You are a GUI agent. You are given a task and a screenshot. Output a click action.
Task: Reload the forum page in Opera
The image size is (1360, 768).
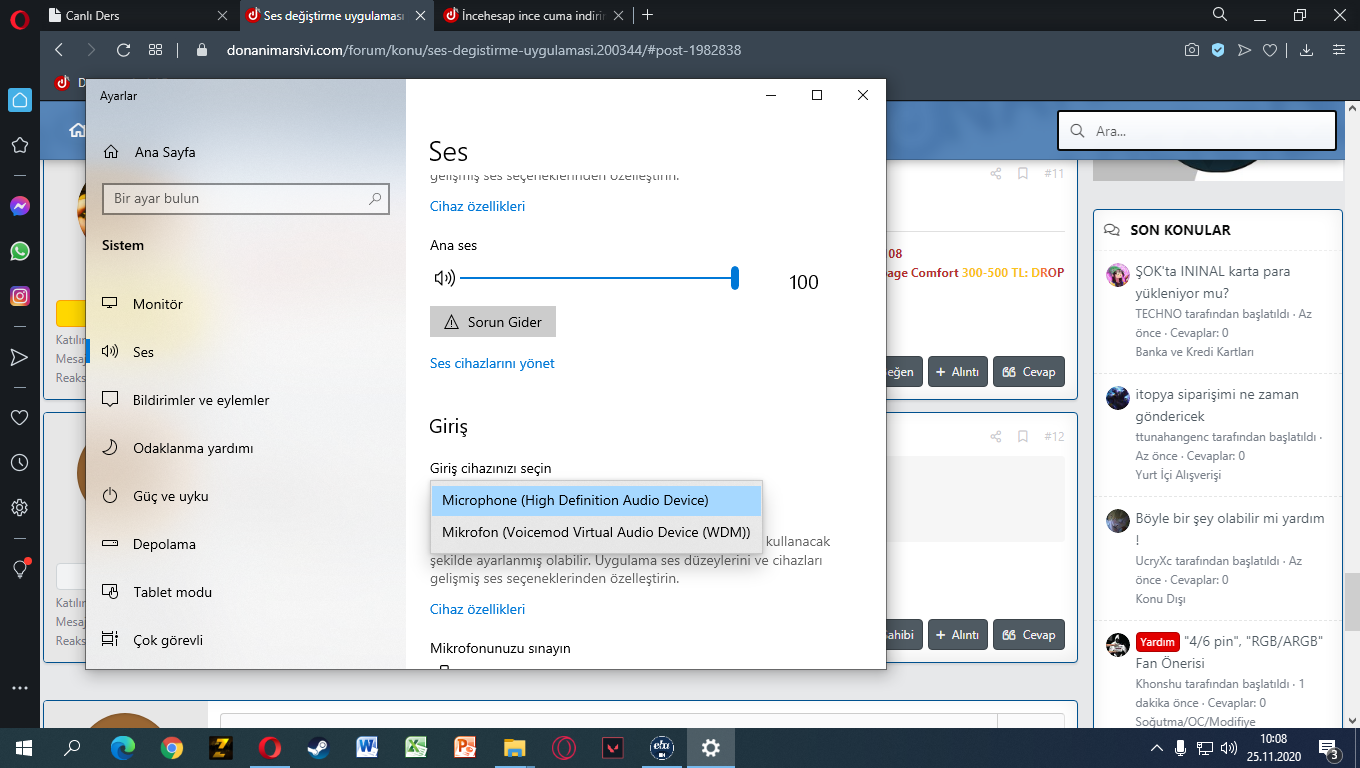(123, 50)
